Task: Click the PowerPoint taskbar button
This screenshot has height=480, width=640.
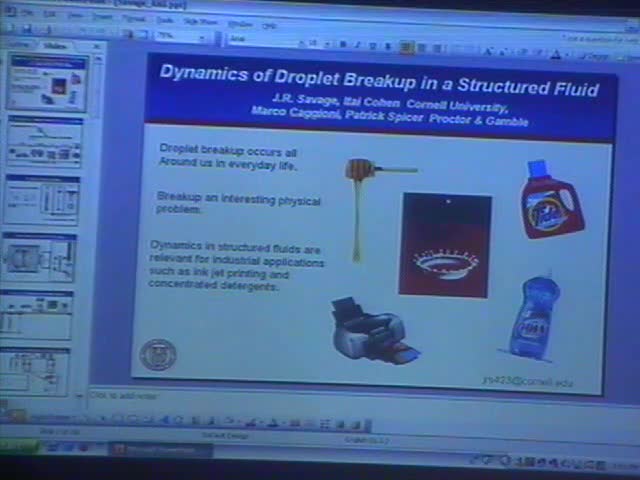Action: pyautogui.click(x=161, y=450)
